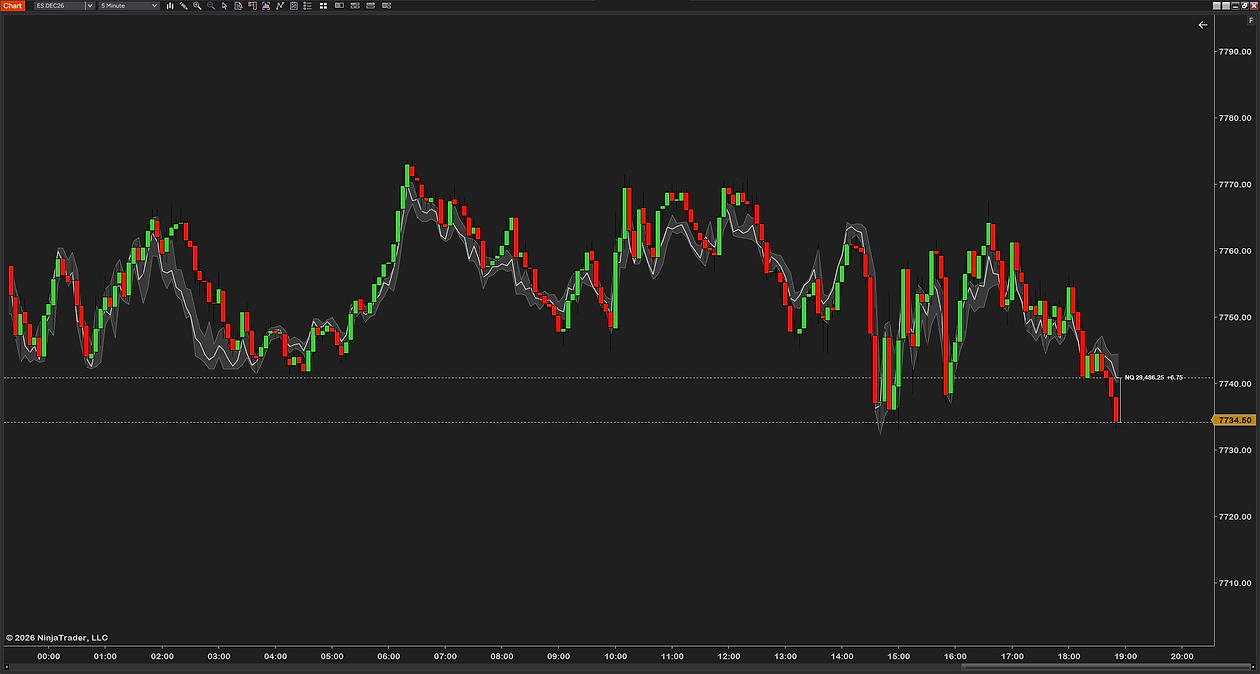Click the white left arrow at chart top right
Viewport: 1260px width, 674px height.
[1203, 25]
